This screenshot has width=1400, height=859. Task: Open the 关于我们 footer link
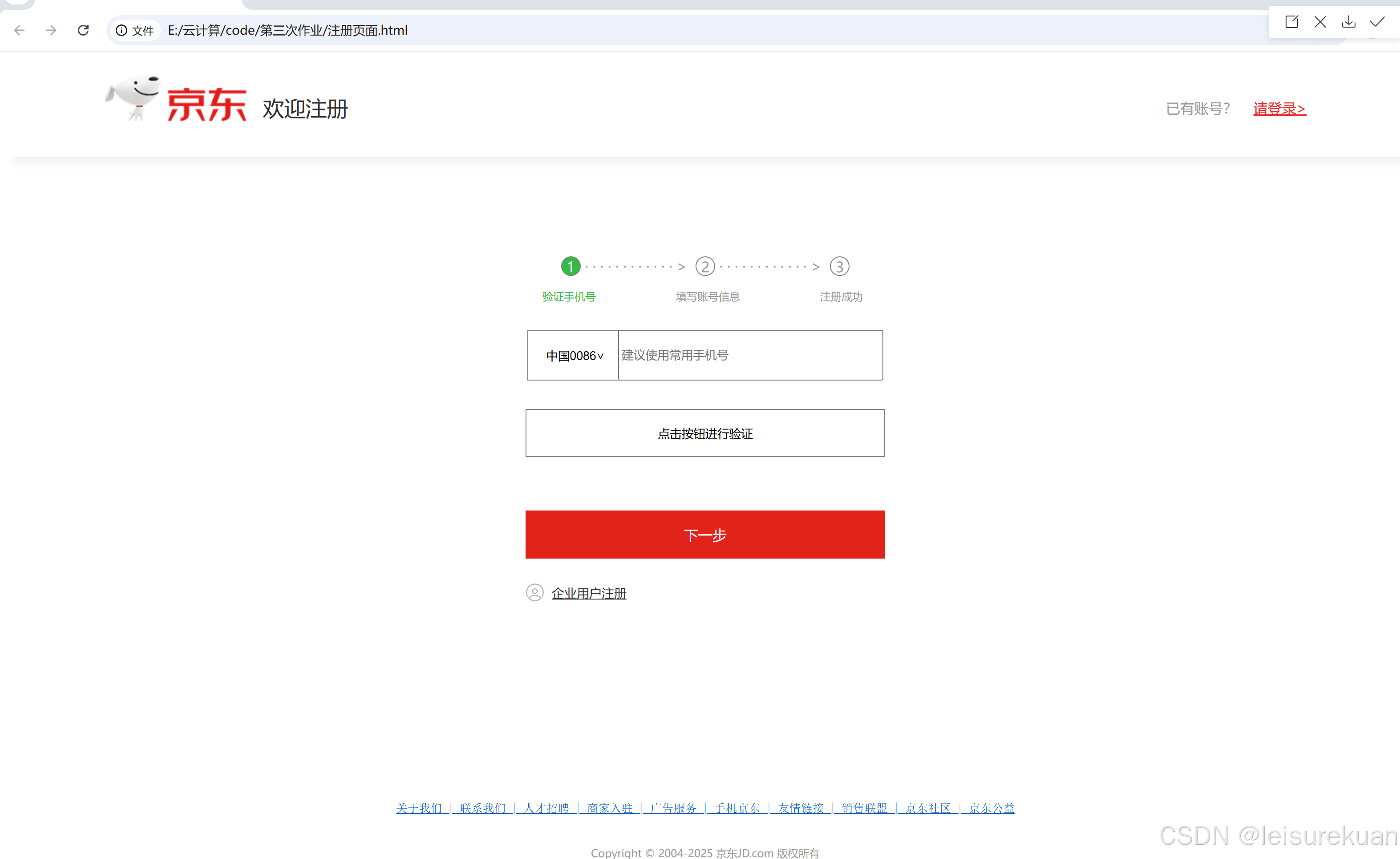[x=419, y=808]
